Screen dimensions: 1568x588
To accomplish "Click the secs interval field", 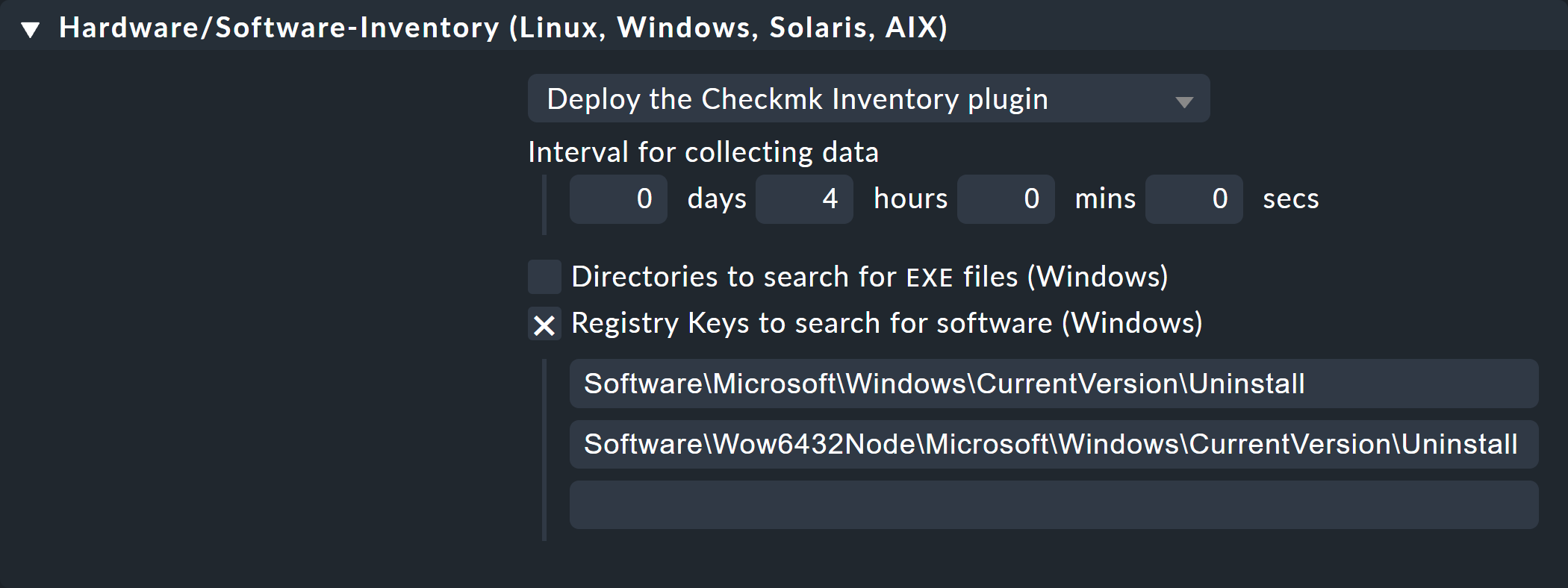I will [x=1194, y=199].
